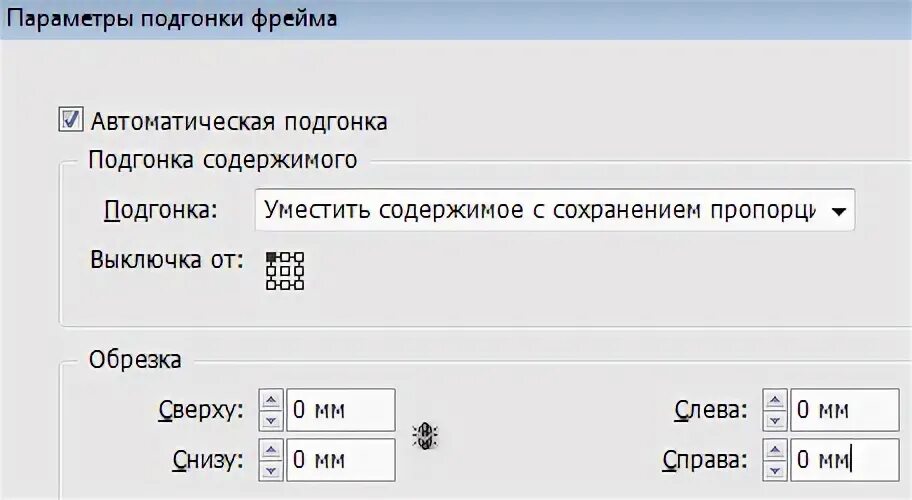Decrease the Справа crop value with down arrow
The width and height of the screenshot is (912, 500).
(x=775, y=470)
